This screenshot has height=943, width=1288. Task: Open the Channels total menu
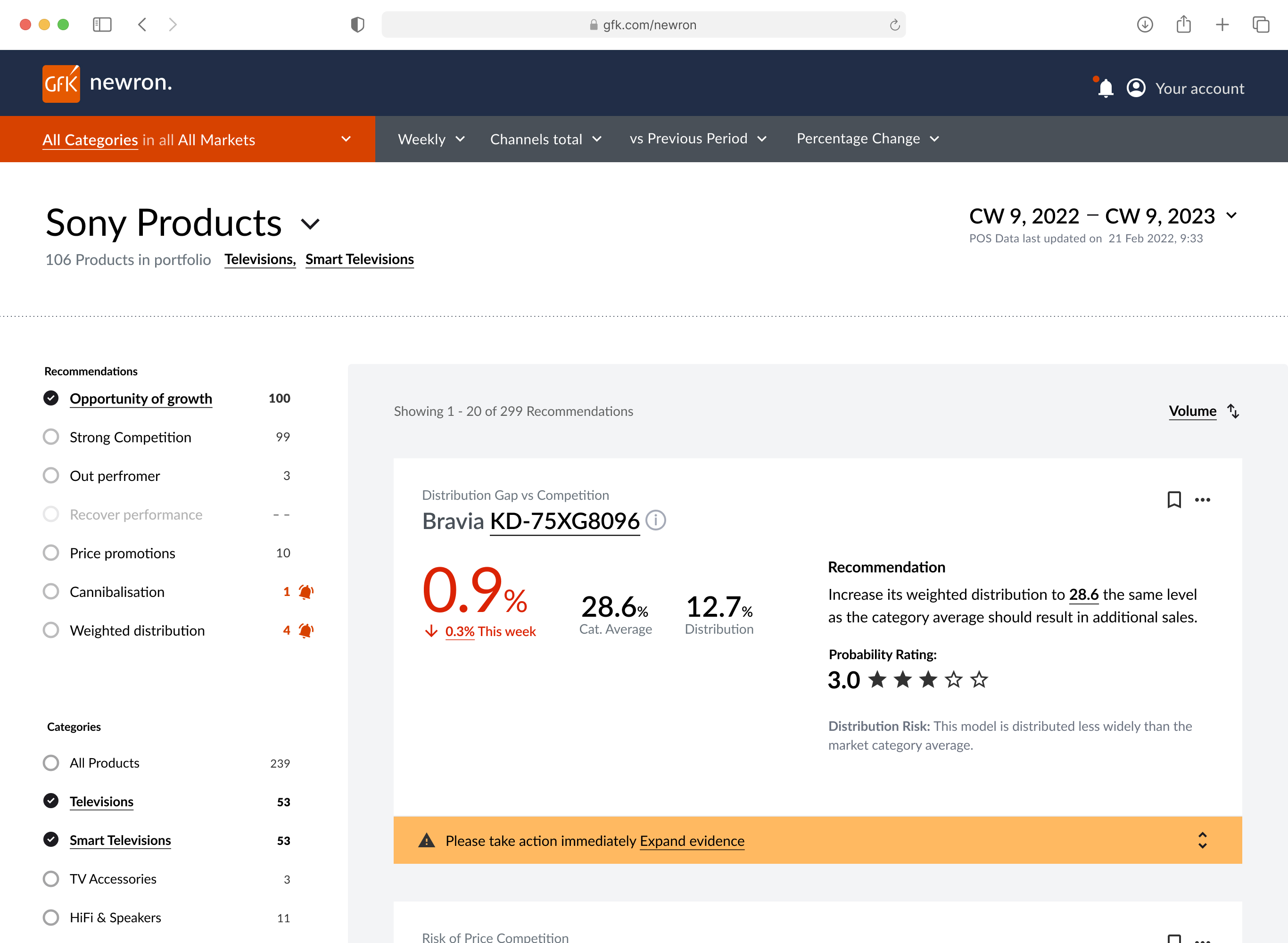(545, 139)
